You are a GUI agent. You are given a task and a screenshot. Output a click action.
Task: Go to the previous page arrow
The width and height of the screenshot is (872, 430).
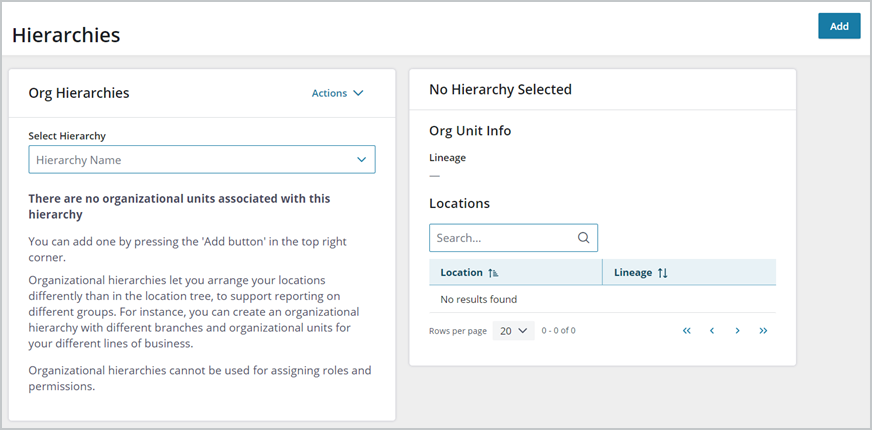point(712,331)
